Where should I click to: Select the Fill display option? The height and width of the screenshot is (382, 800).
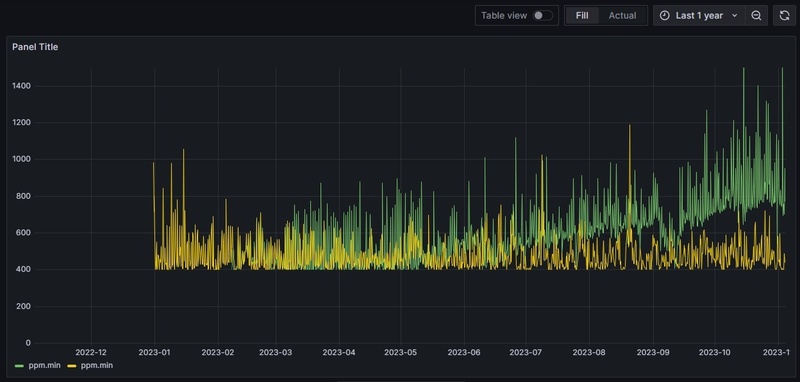coord(582,15)
